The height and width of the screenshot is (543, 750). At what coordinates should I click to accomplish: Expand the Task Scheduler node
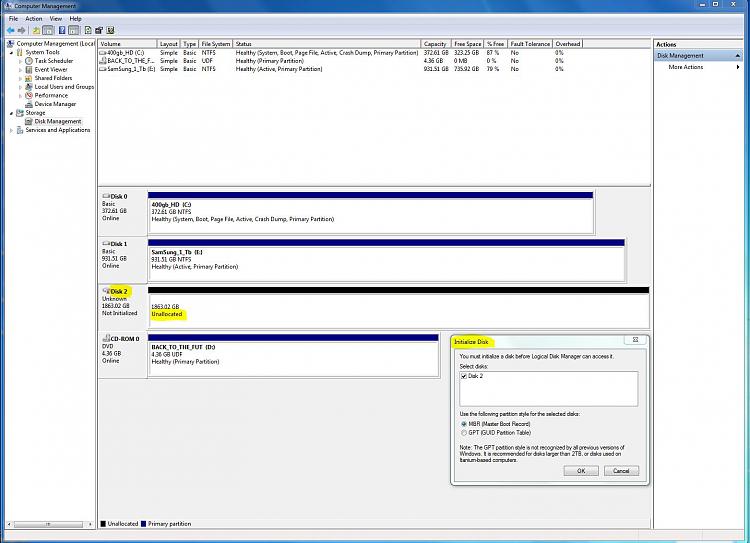[x=21, y=61]
